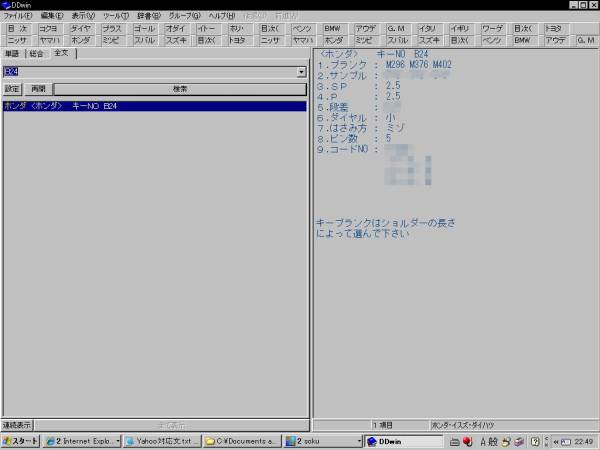Click the taskbar clock showing 22:49
Image resolution: width=600 pixels, height=450 pixels.
coord(584,442)
